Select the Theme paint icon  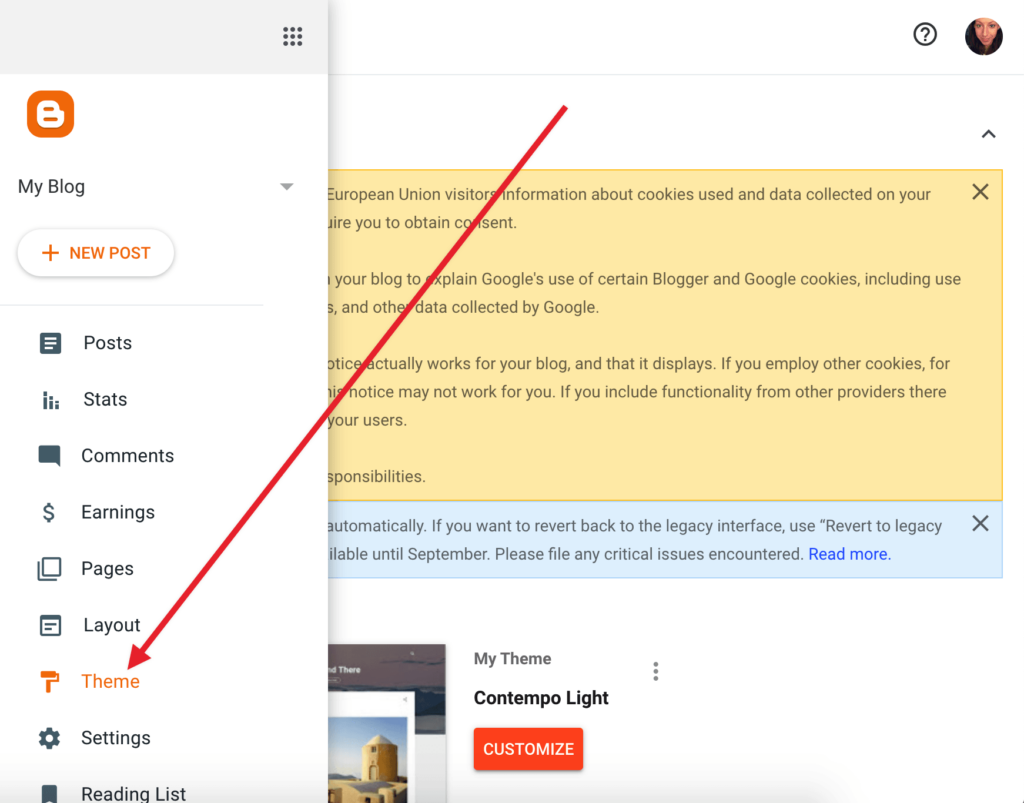(x=50, y=681)
